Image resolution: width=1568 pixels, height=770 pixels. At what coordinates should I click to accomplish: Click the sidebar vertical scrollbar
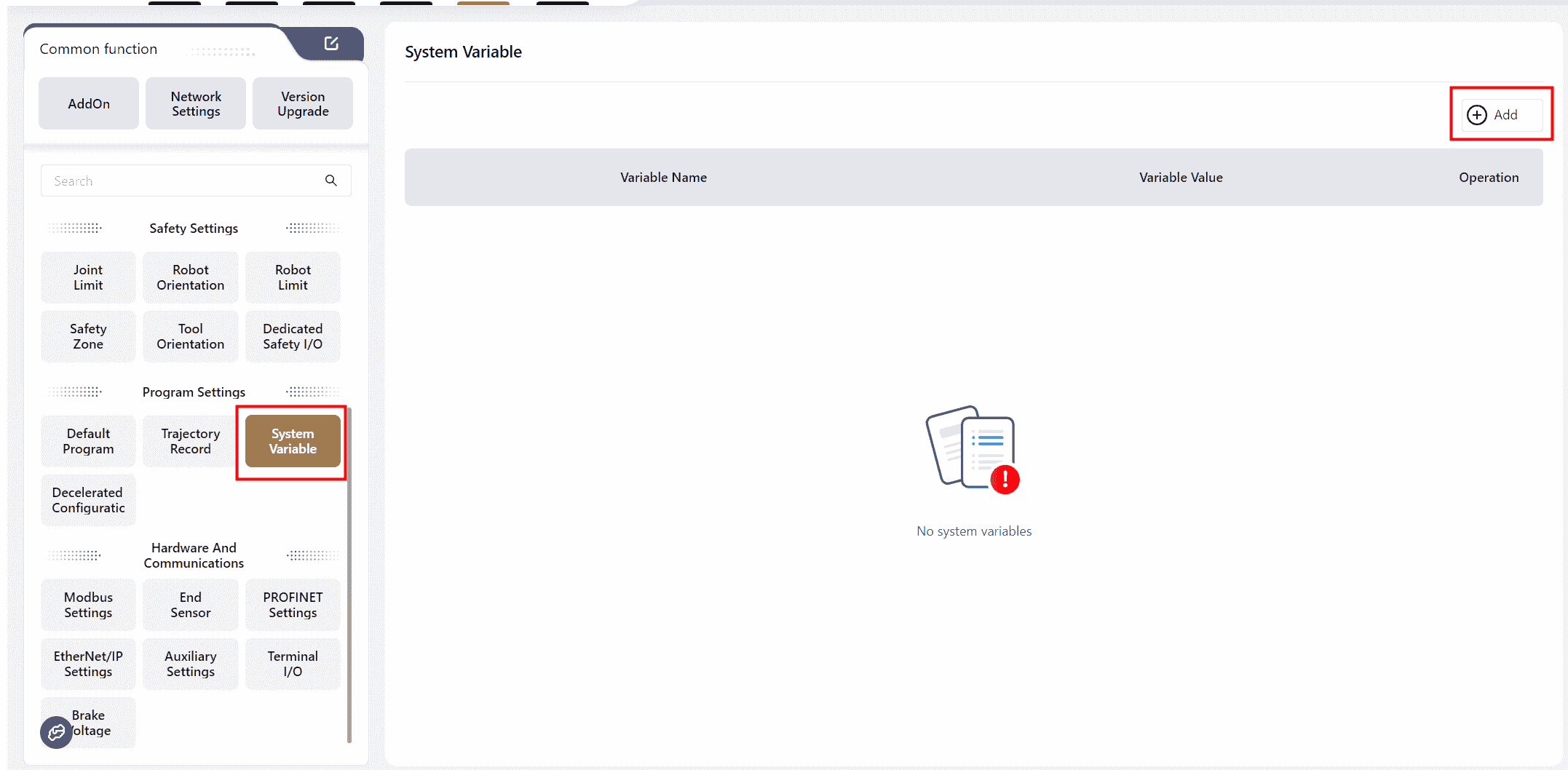tap(349, 575)
